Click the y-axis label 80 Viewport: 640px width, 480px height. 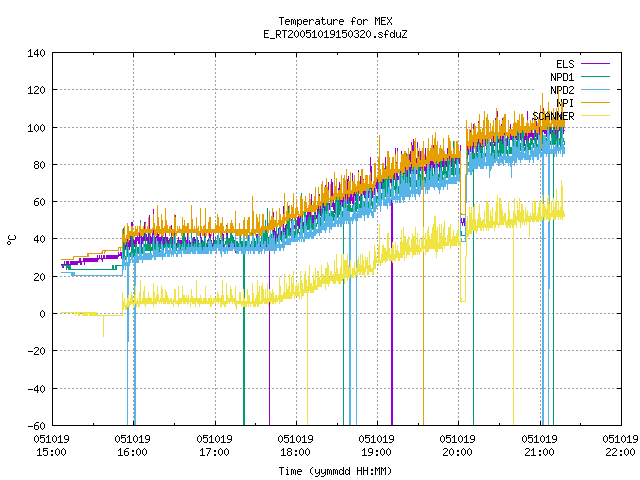pos(39,165)
